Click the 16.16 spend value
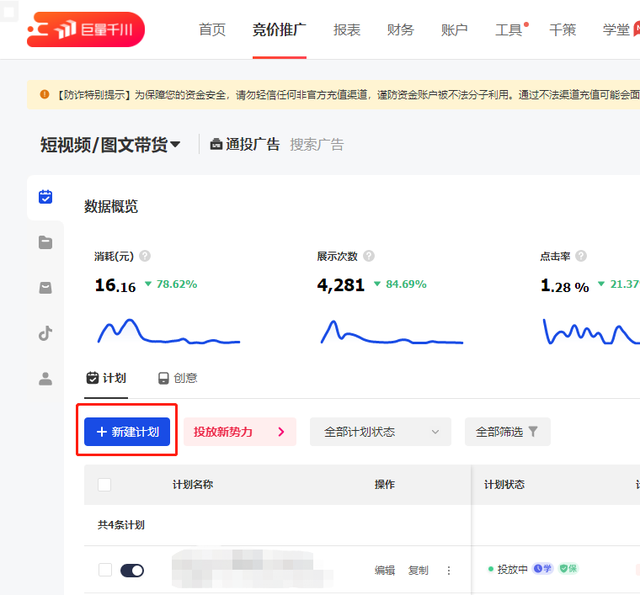 (115, 285)
